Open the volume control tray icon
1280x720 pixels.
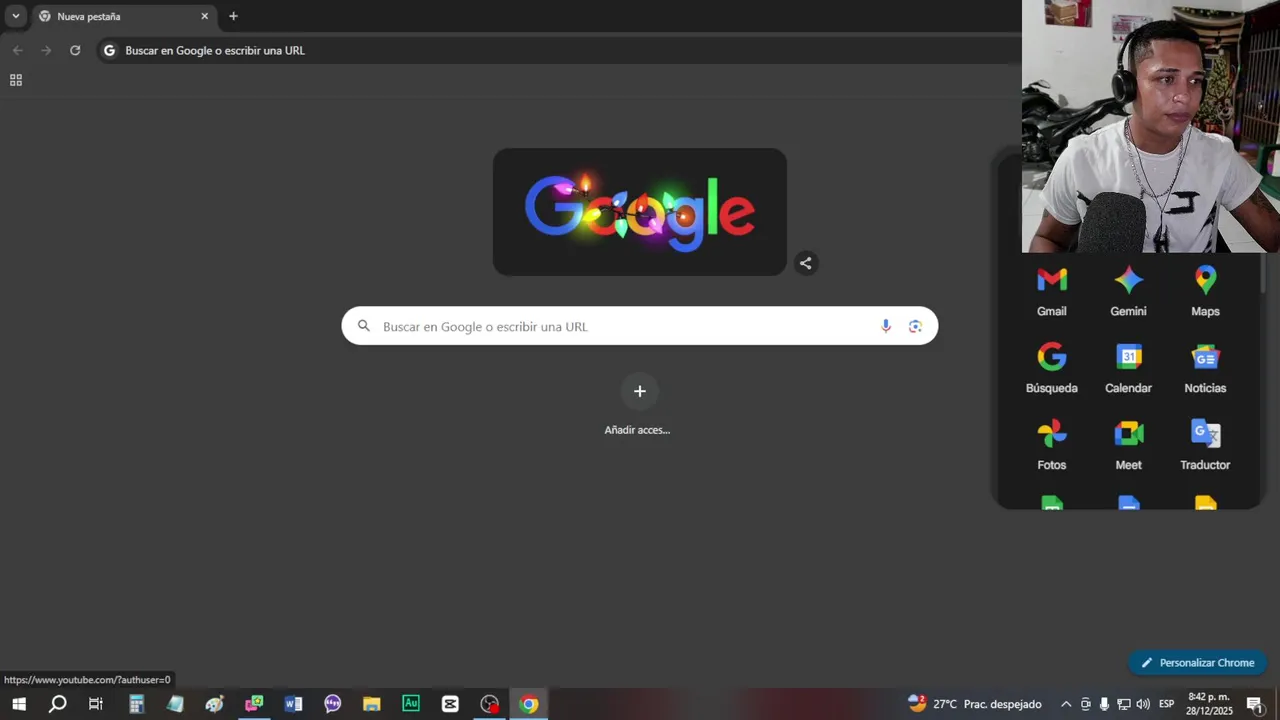1143,704
